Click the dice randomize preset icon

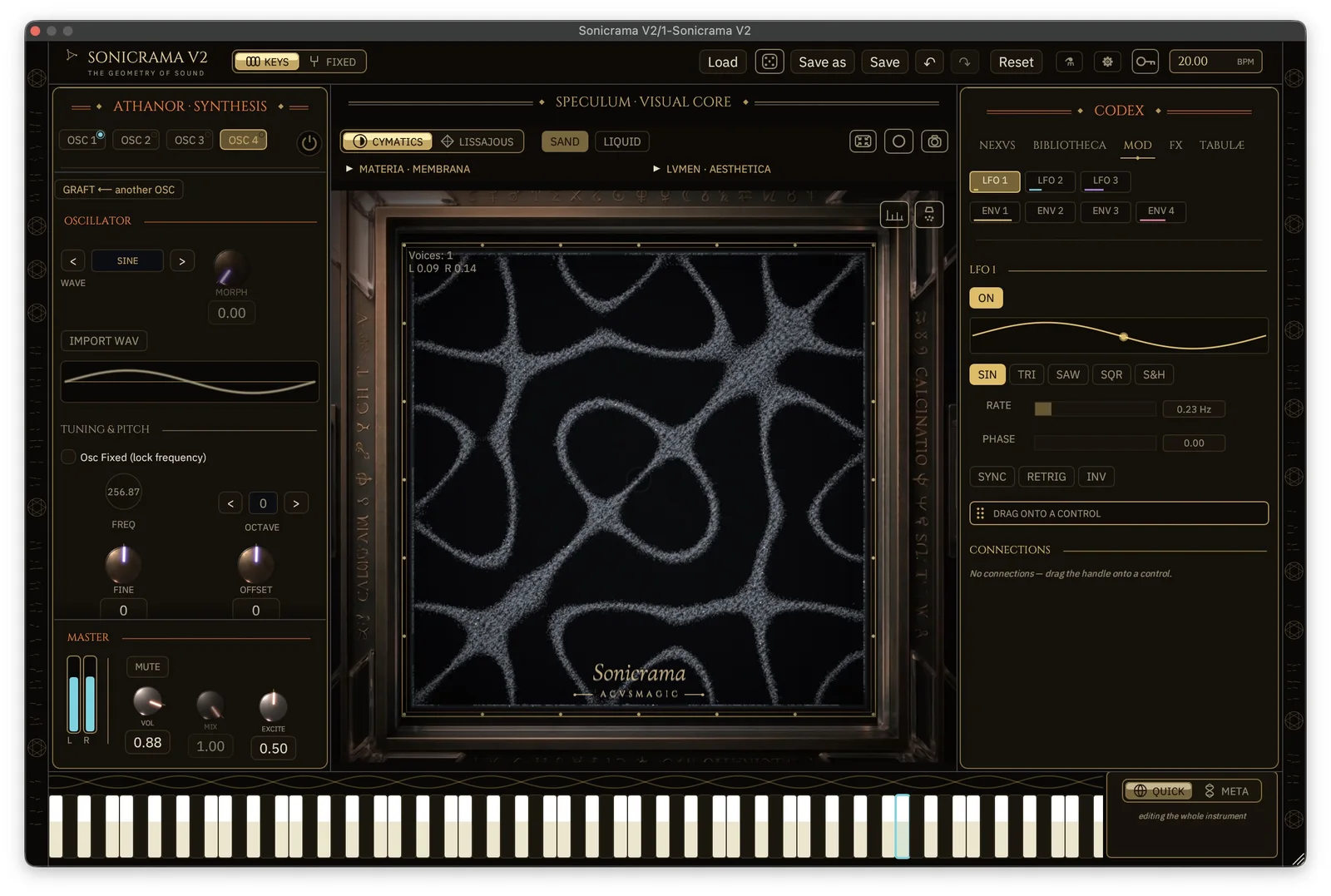769,62
